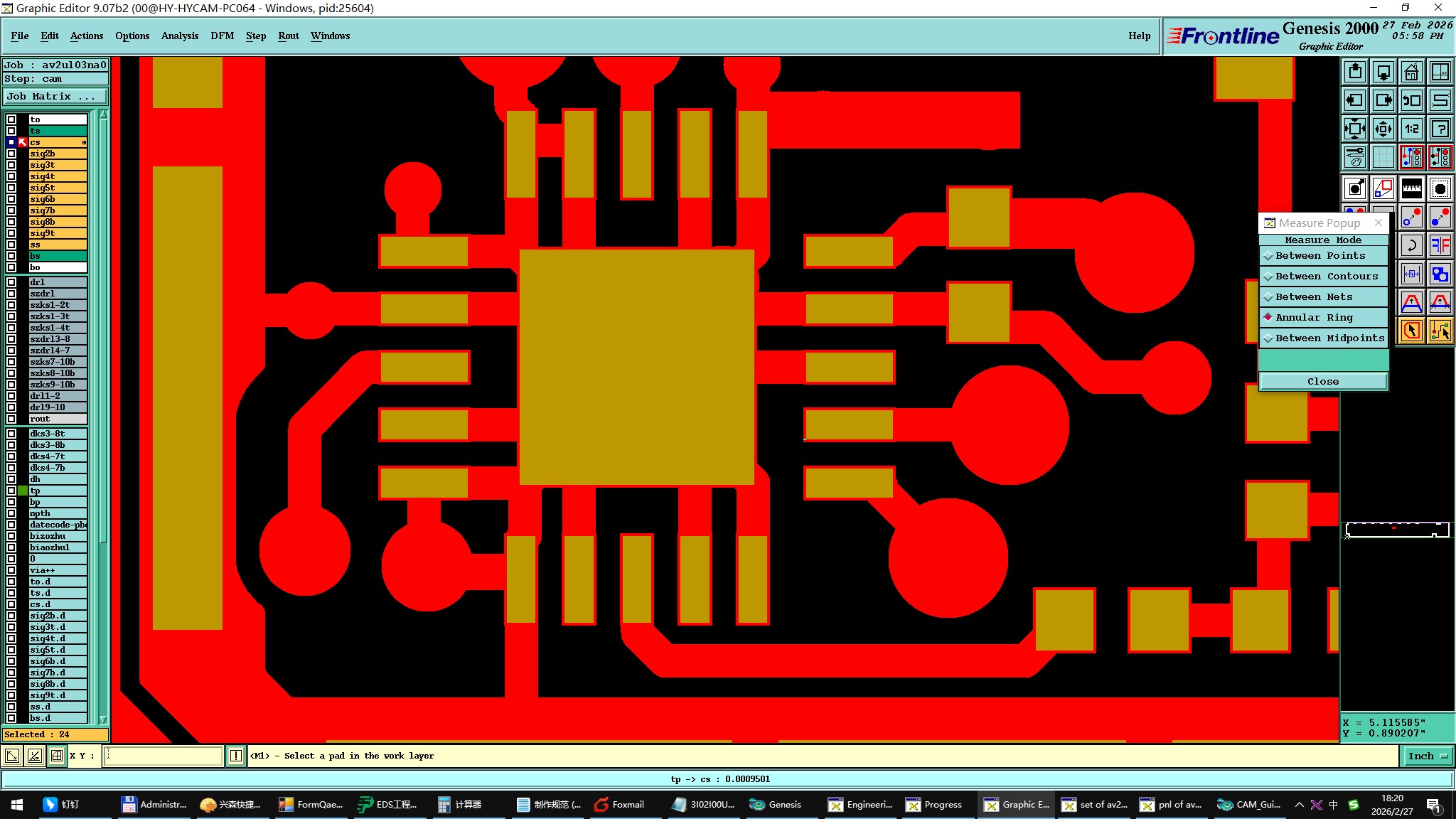Click the grid display icon
Screen dimensions: 1456x819
1383,157
